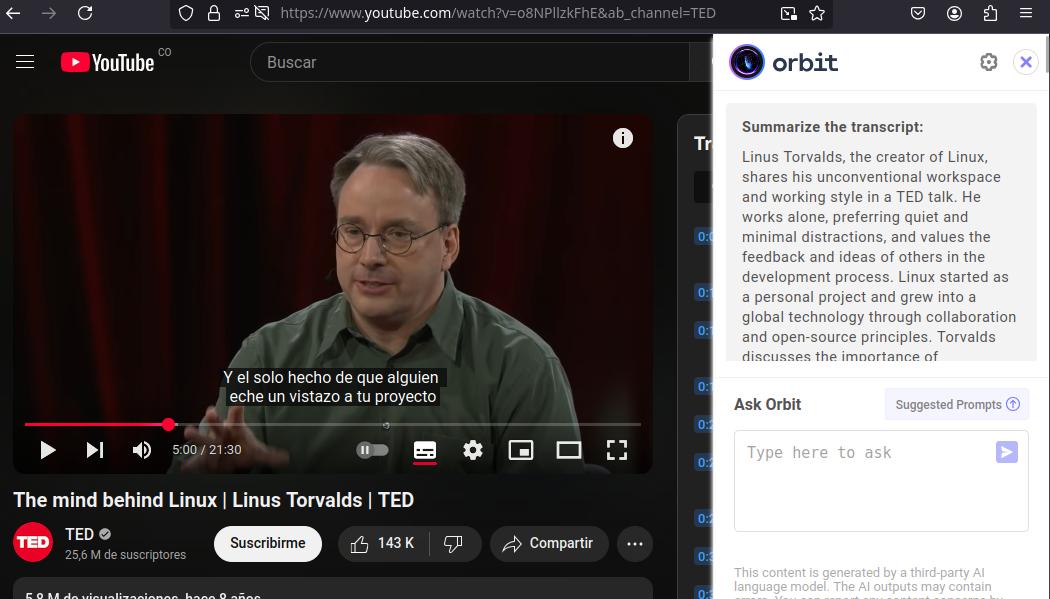
Task: Click the 5:00 / 21:30 time display
Action: [207, 450]
